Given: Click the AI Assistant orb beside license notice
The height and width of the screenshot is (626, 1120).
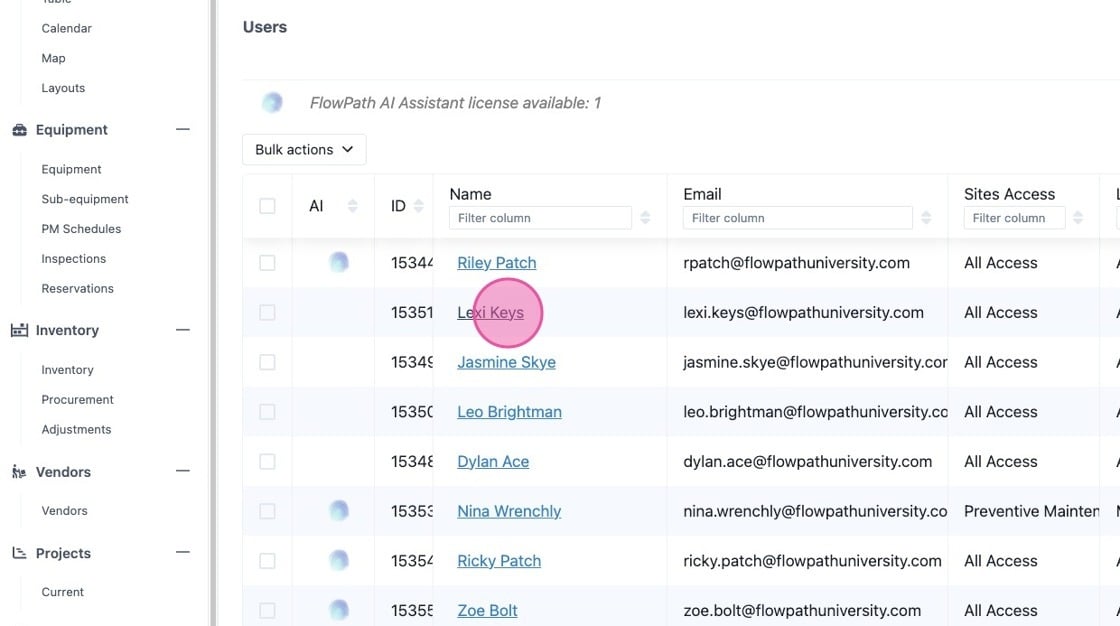Looking at the screenshot, I should click(272, 103).
